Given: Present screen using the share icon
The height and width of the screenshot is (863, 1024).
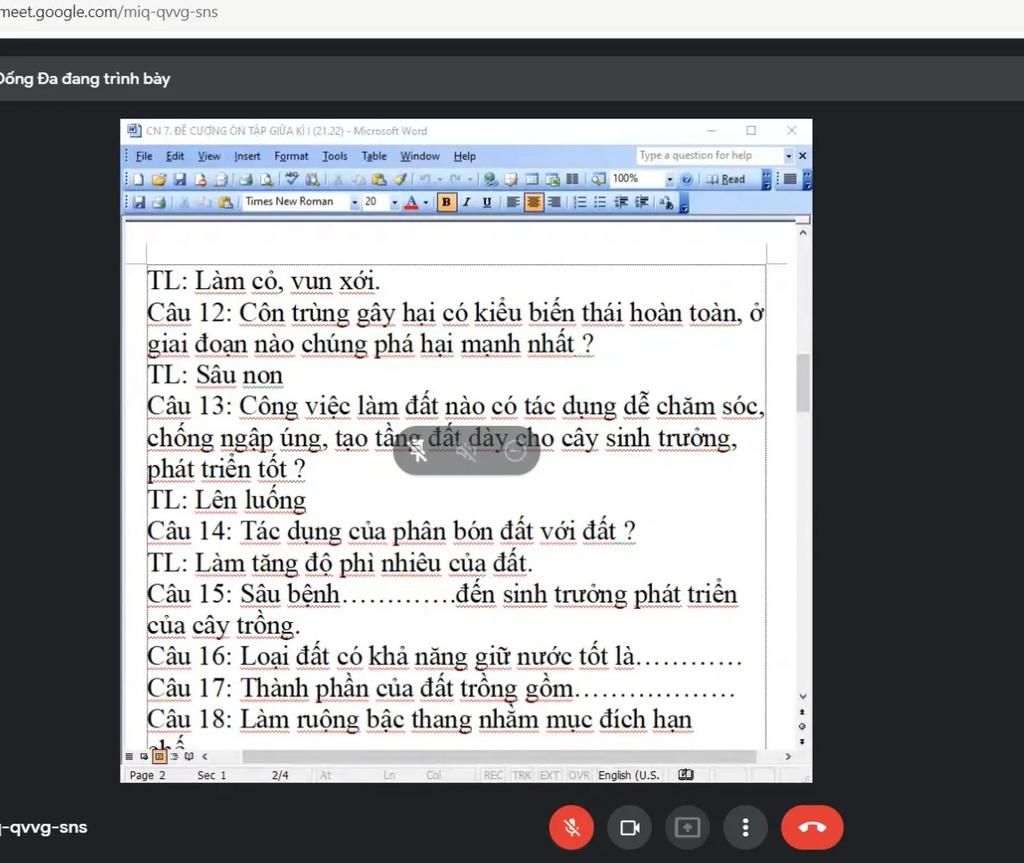Looking at the screenshot, I should click(x=687, y=828).
